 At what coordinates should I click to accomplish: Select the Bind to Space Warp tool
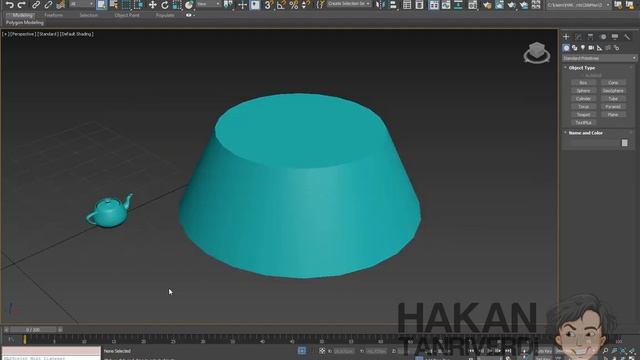(60, 4)
